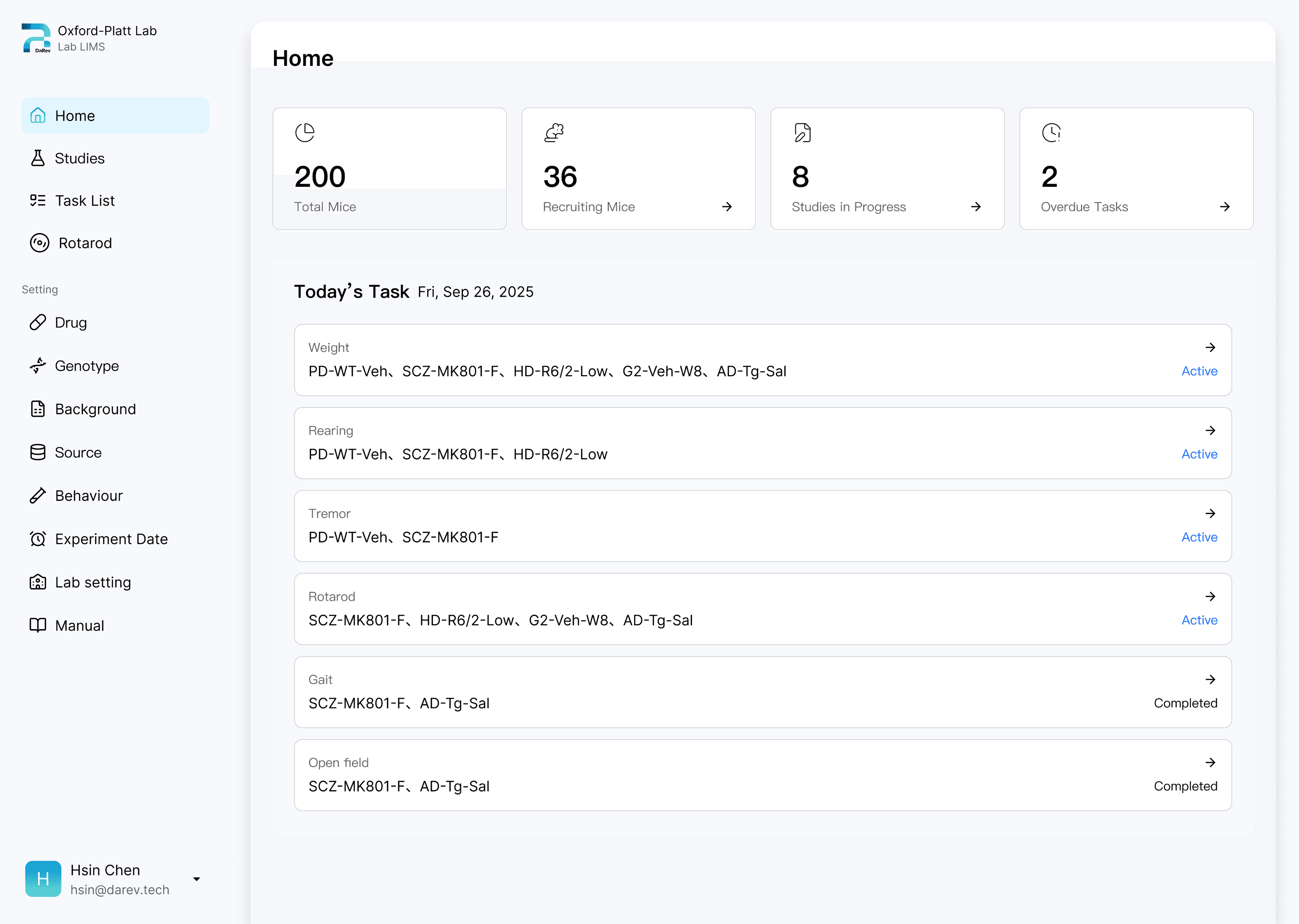The height and width of the screenshot is (924, 1299).
Task: Click 'PD-WT-Veh、SCZ-MK801-F' in the Tremor row
Action: tap(403, 537)
